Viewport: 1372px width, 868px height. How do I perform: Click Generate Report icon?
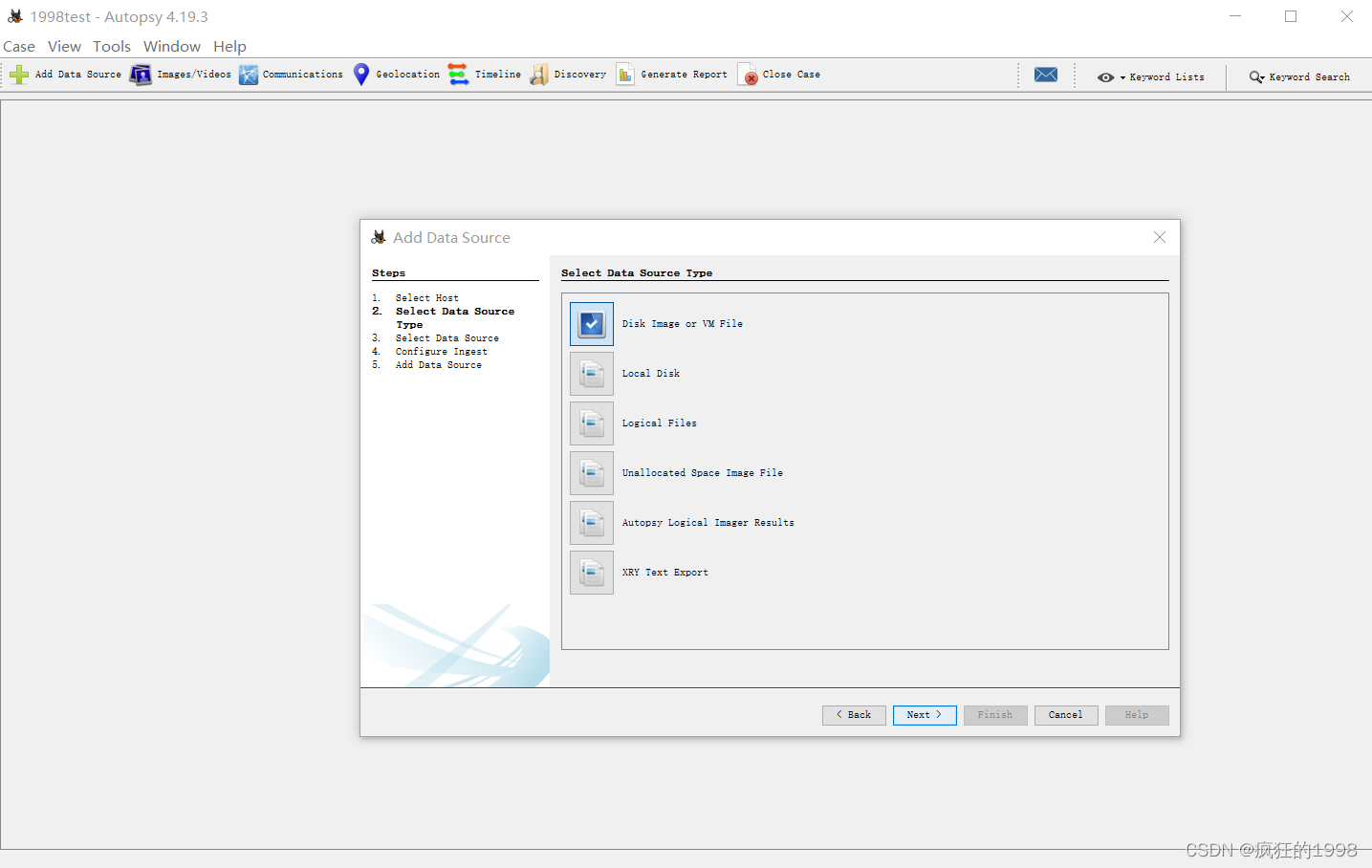coord(625,75)
